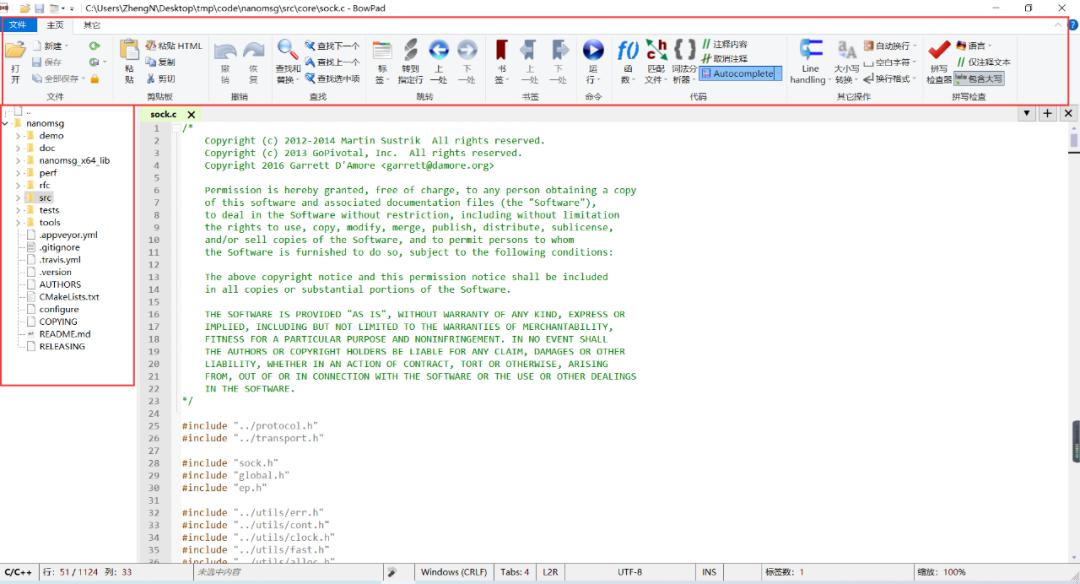The width and height of the screenshot is (1080, 584).
Task: Open 查找和替换 (Find and Replace) magnifier
Action: pyautogui.click(x=287, y=50)
